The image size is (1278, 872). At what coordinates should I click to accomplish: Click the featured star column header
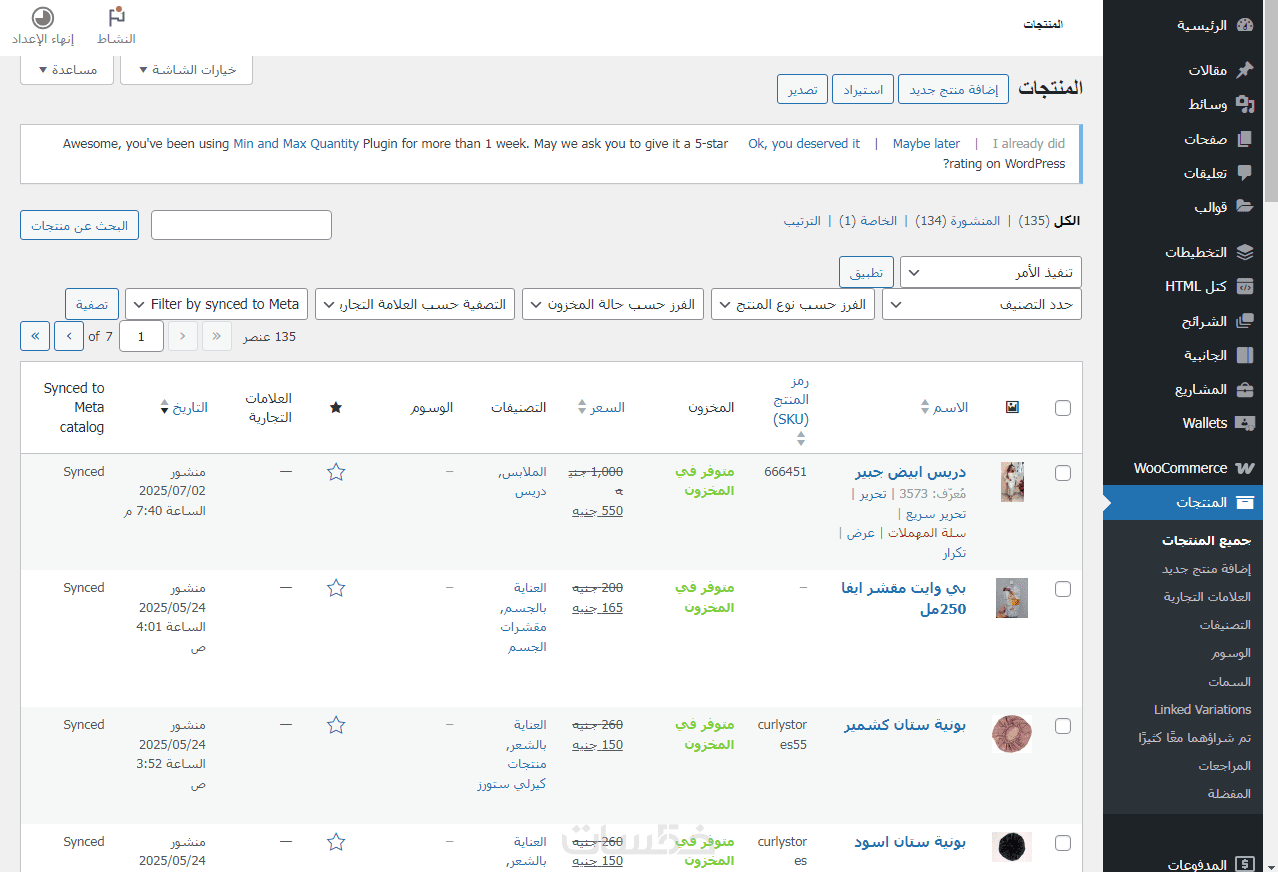click(x=336, y=407)
